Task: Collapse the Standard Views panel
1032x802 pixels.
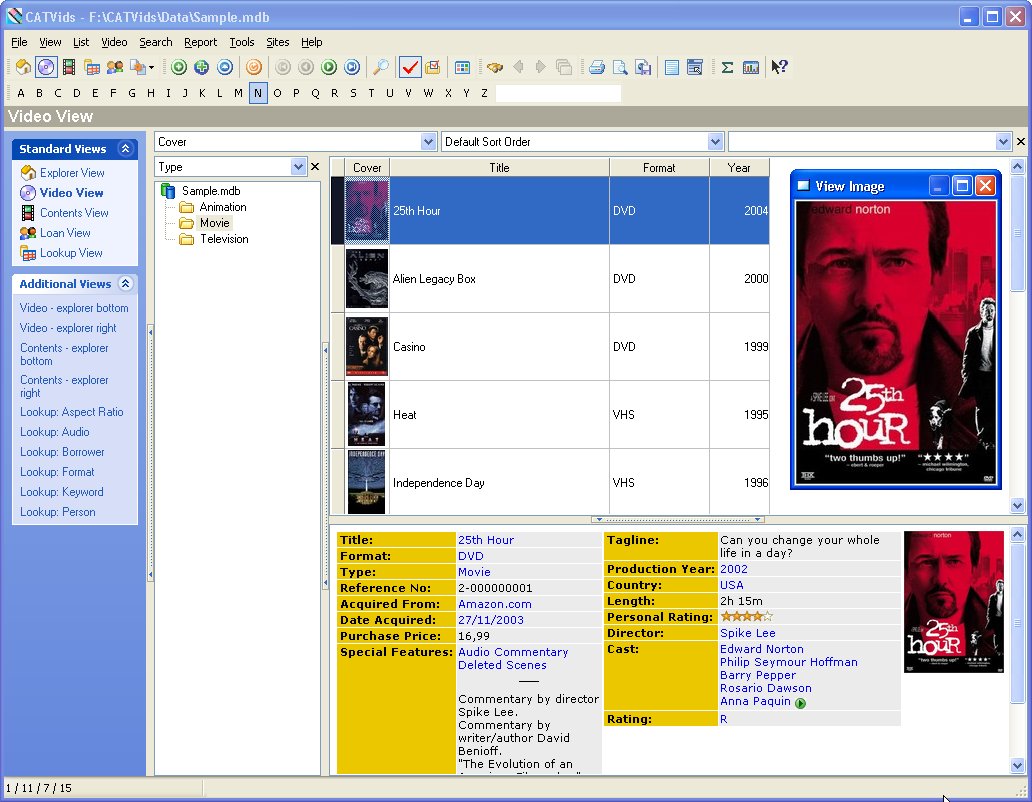Action: click(125, 149)
